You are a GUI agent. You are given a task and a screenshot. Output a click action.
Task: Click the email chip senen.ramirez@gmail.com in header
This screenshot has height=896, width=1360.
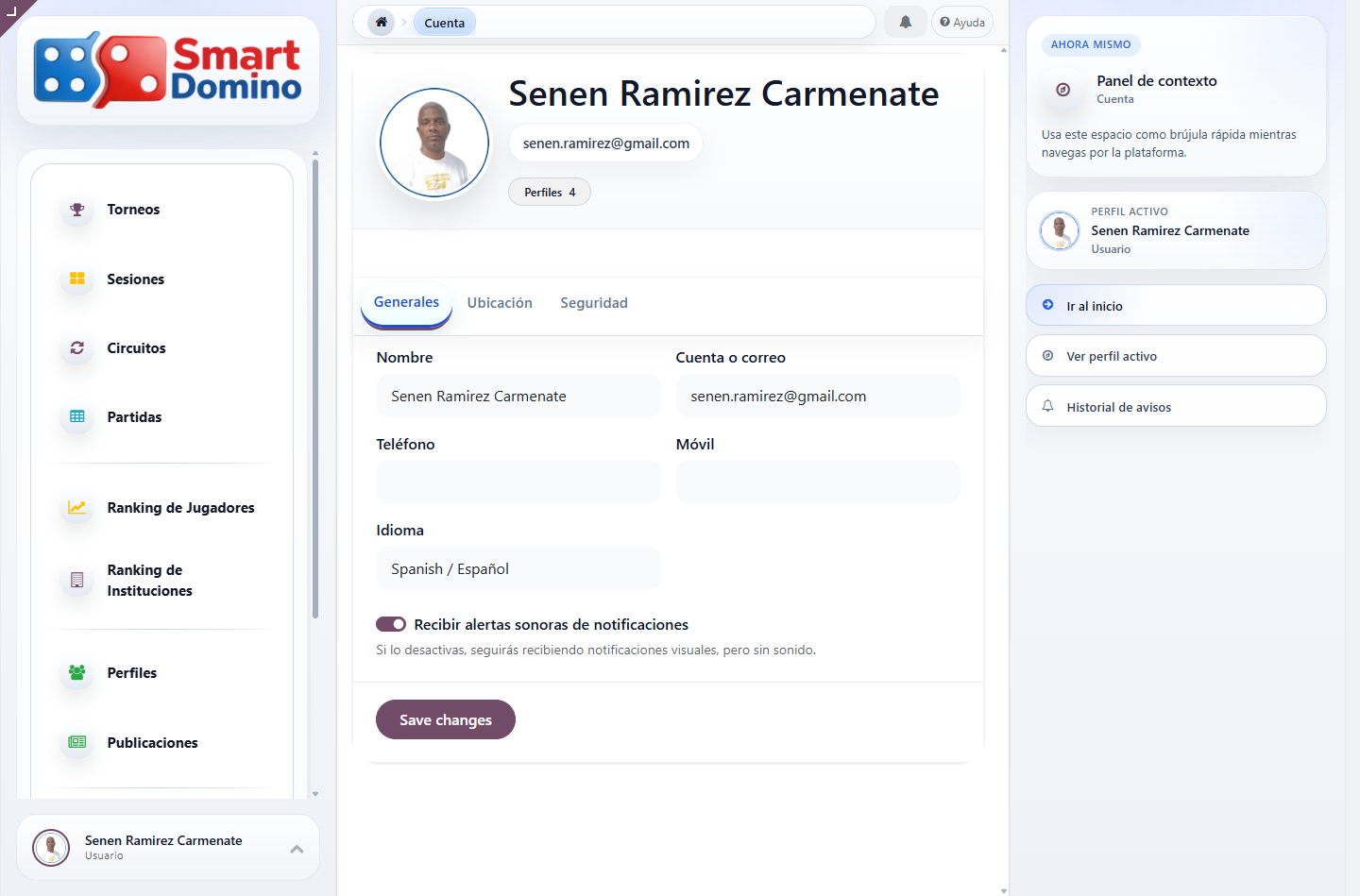click(605, 144)
